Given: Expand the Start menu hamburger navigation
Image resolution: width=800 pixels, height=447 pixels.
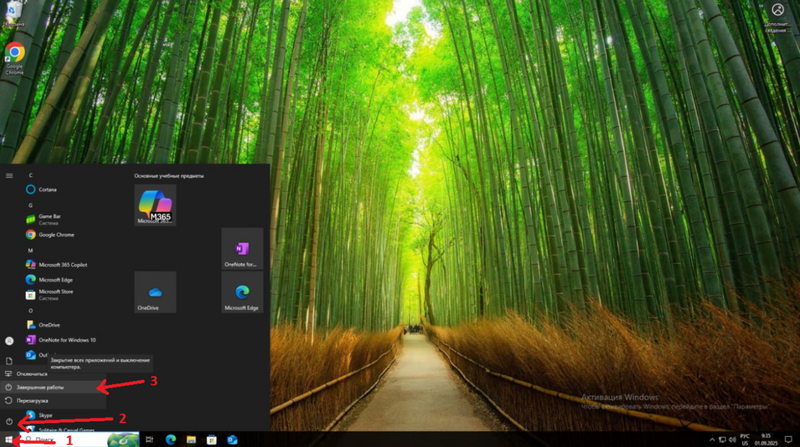Looking at the screenshot, I should coord(9,175).
